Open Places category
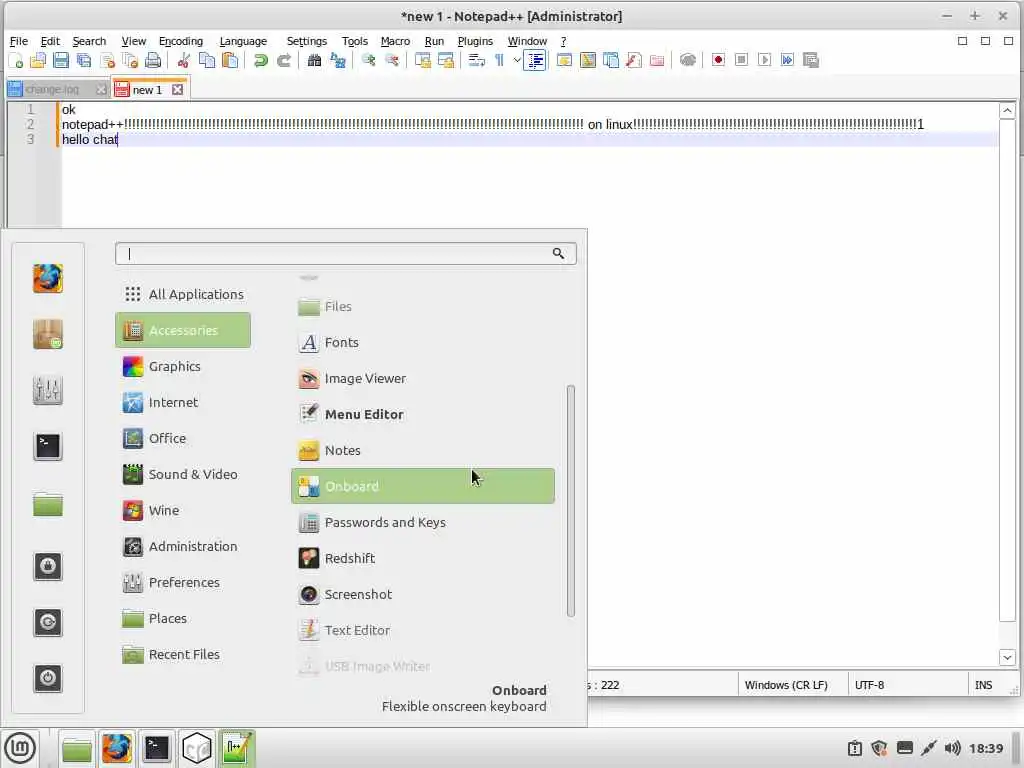 pyautogui.click(x=183, y=618)
